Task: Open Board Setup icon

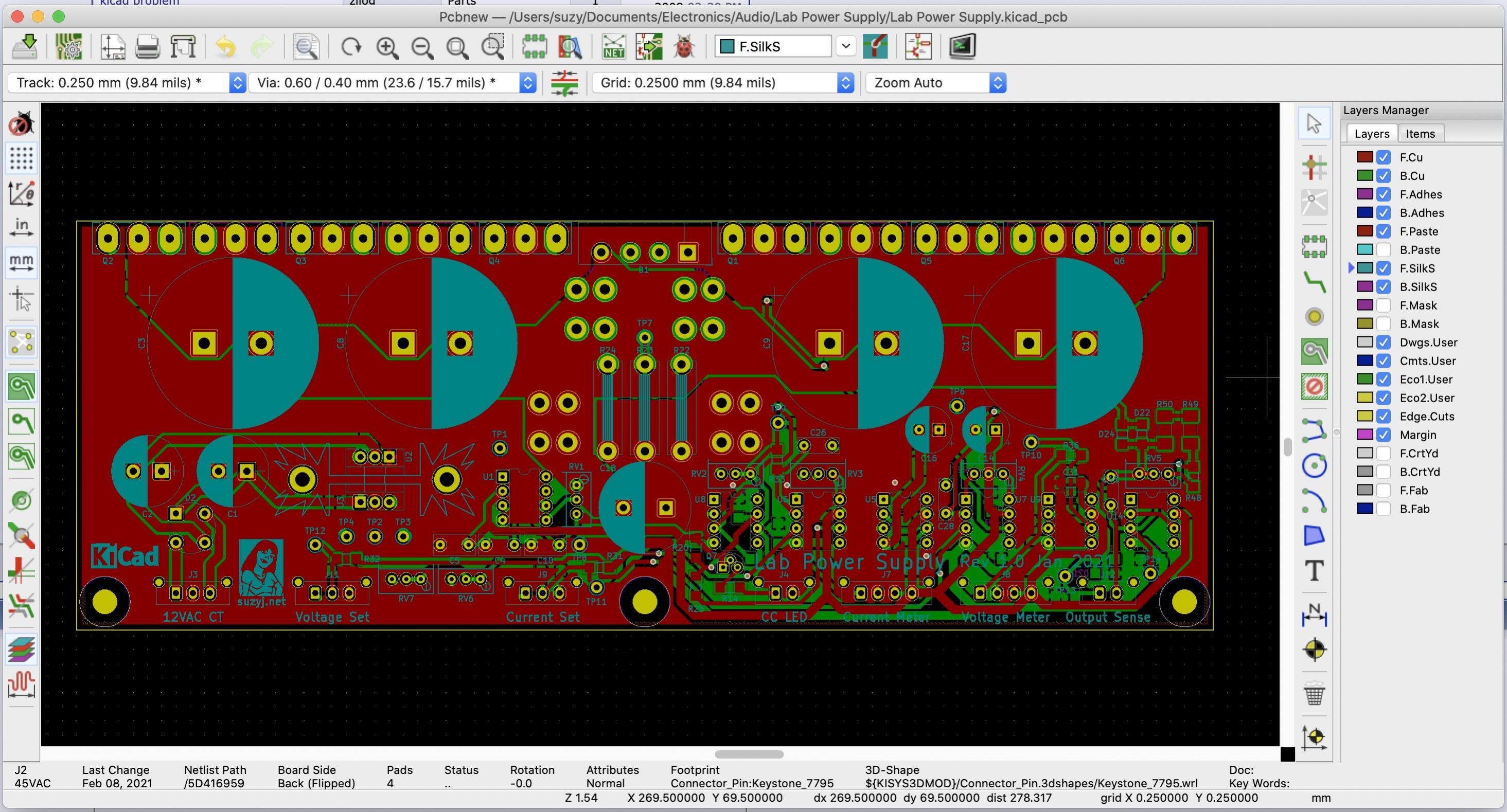Action: point(69,46)
